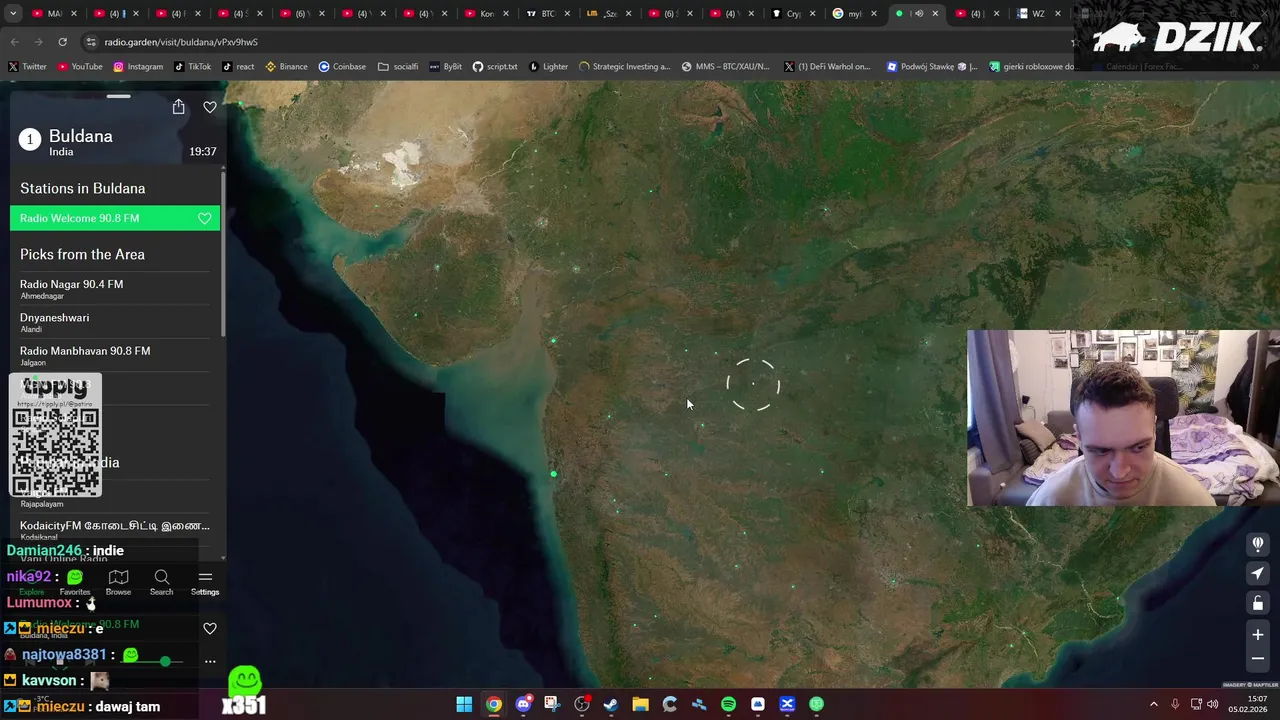Open the Podwój Stawkę bookmark

pyautogui.click(x=933, y=67)
